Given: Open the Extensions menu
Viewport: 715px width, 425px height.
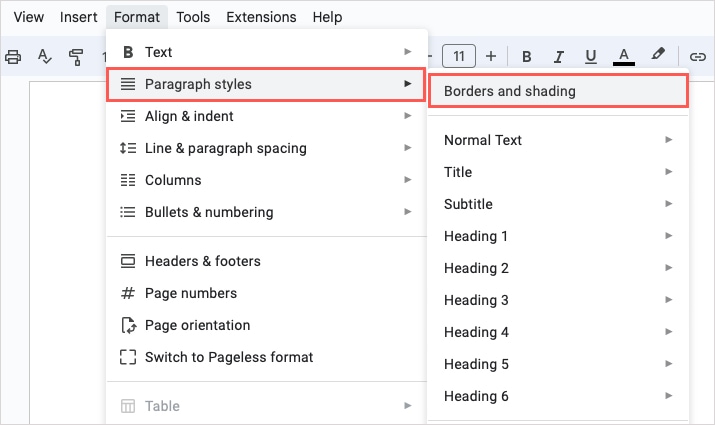Looking at the screenshot, I should 261,17.
